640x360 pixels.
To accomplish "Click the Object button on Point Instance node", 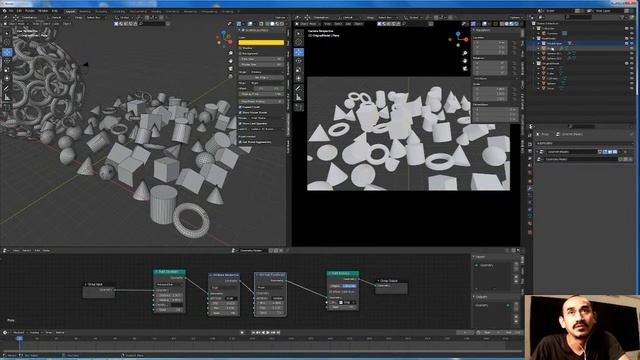I will pos(335,286).
